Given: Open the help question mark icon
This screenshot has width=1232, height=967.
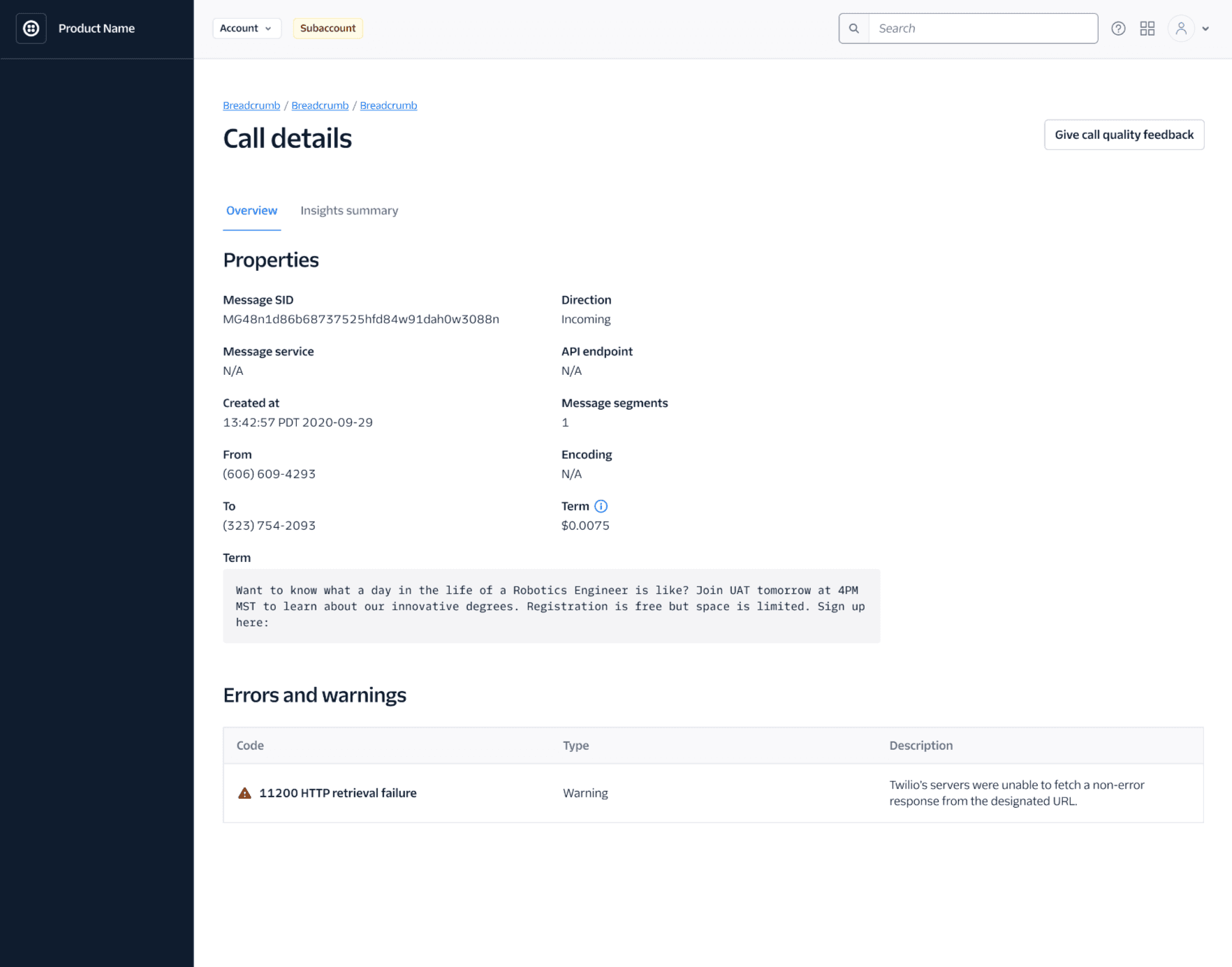Looking at the screenshot, I should (x=1118, y=28).
